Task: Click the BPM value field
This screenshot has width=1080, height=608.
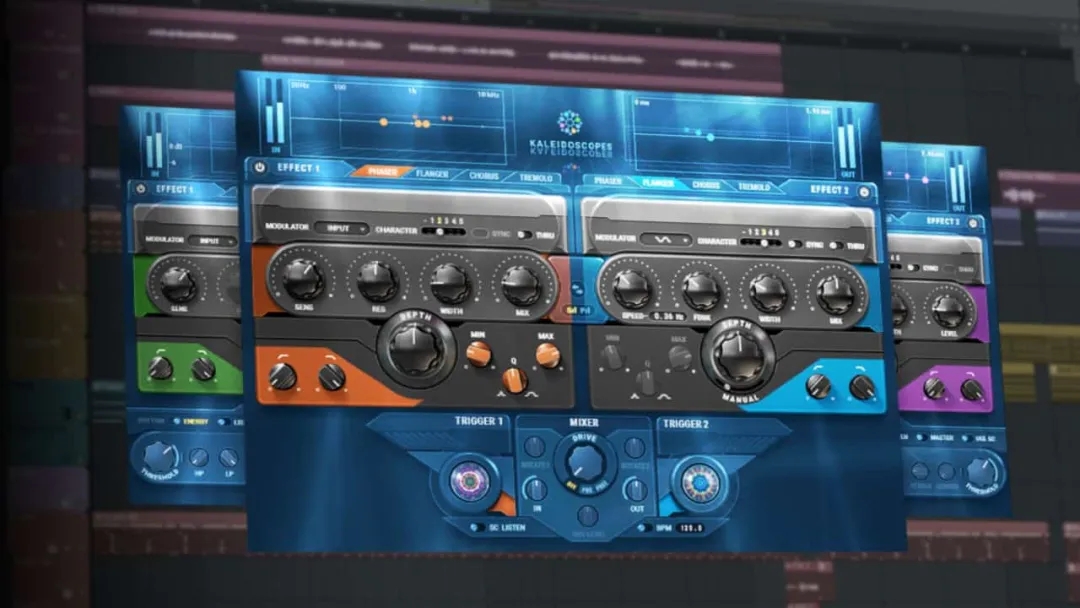Action: [690, 528]
